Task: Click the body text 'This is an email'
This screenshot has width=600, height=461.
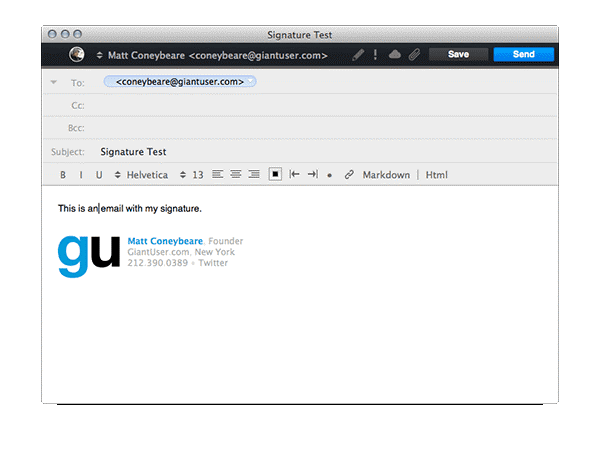Action: 91,209
